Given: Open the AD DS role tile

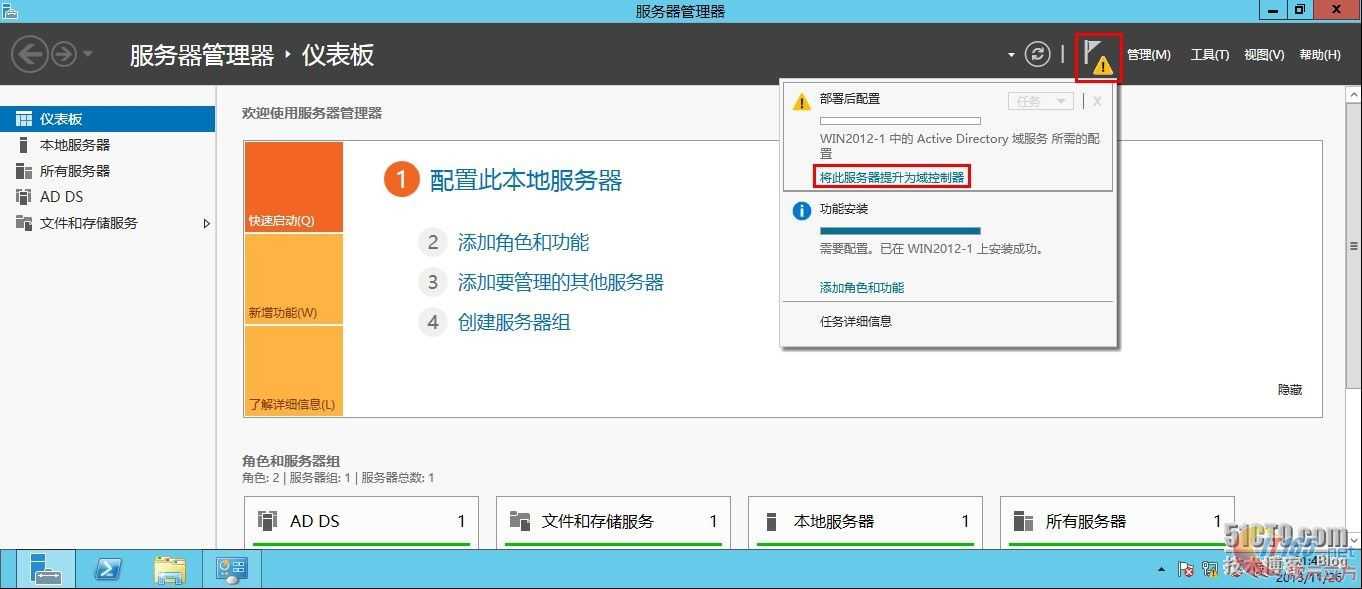Looking at the screenshot, I should pos(362,523).
